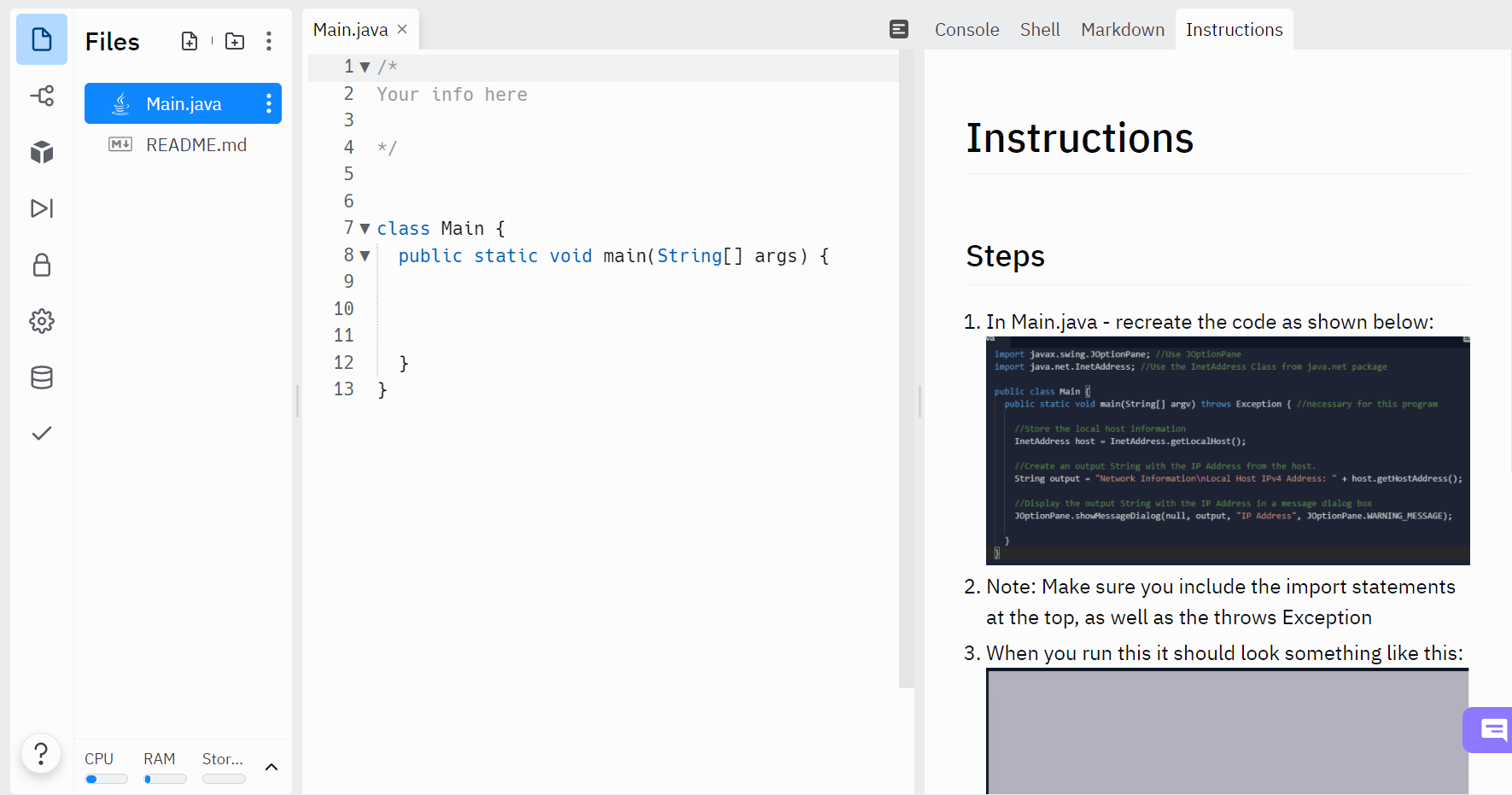
Task: Open the Database panel
Action: click(x=41, y=377)
